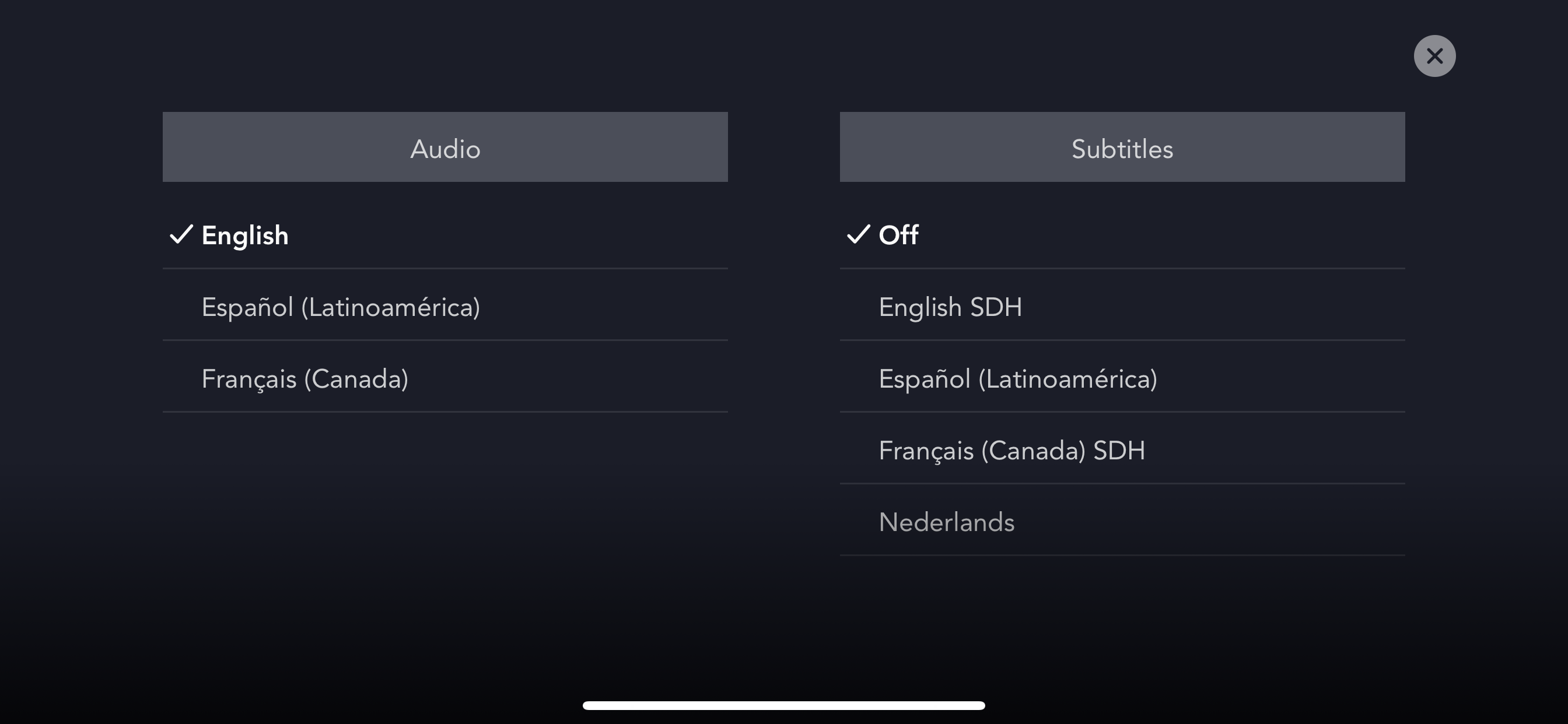Choose Français (Canada) audio track
The height and width of the screenshot is (724, 1568).
(304, 379)
